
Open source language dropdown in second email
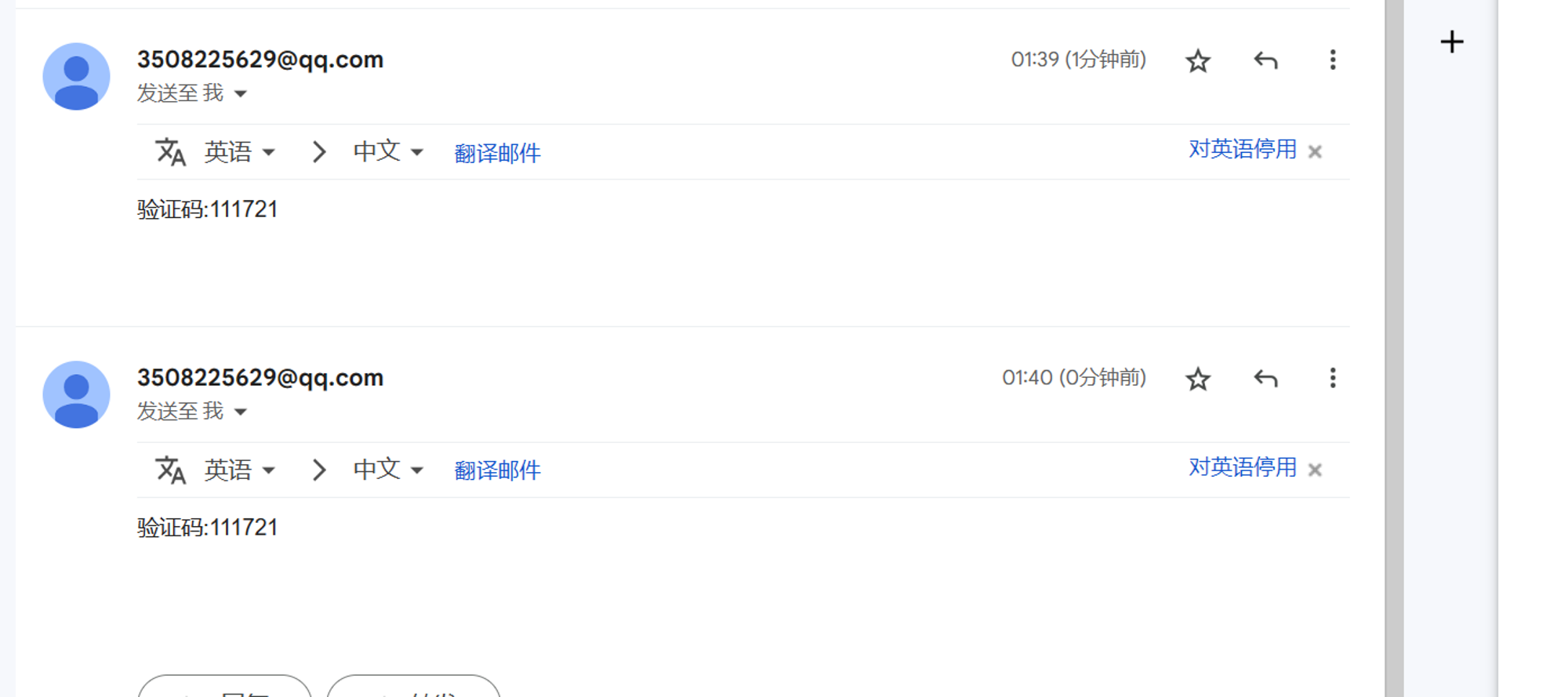(x=239, y=470)
